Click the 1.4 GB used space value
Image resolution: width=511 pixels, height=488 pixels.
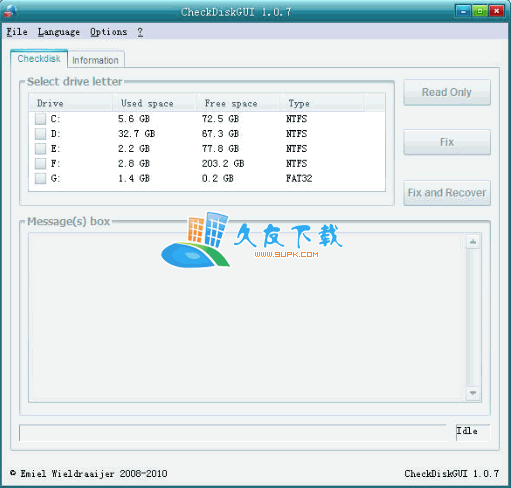click(134, 178)
